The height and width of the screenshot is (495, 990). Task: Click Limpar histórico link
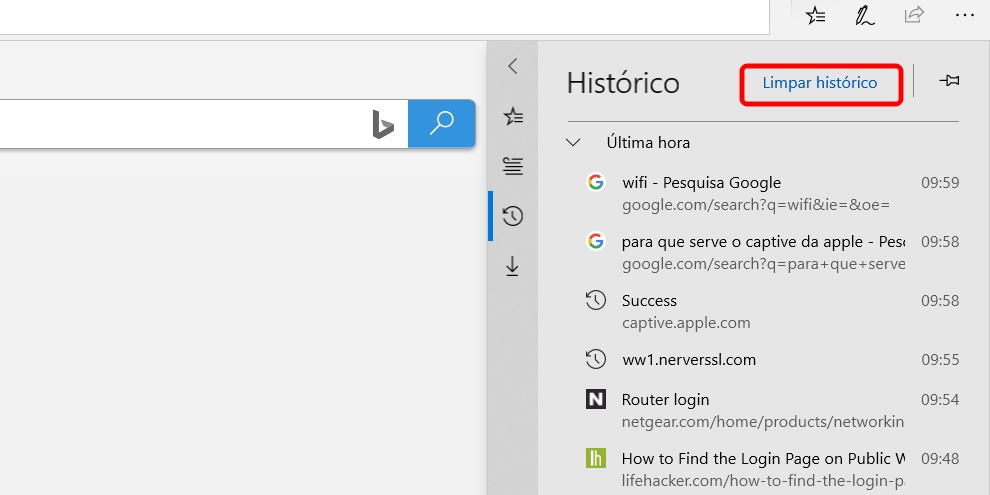pyautogui.click(x=820, y=83)
